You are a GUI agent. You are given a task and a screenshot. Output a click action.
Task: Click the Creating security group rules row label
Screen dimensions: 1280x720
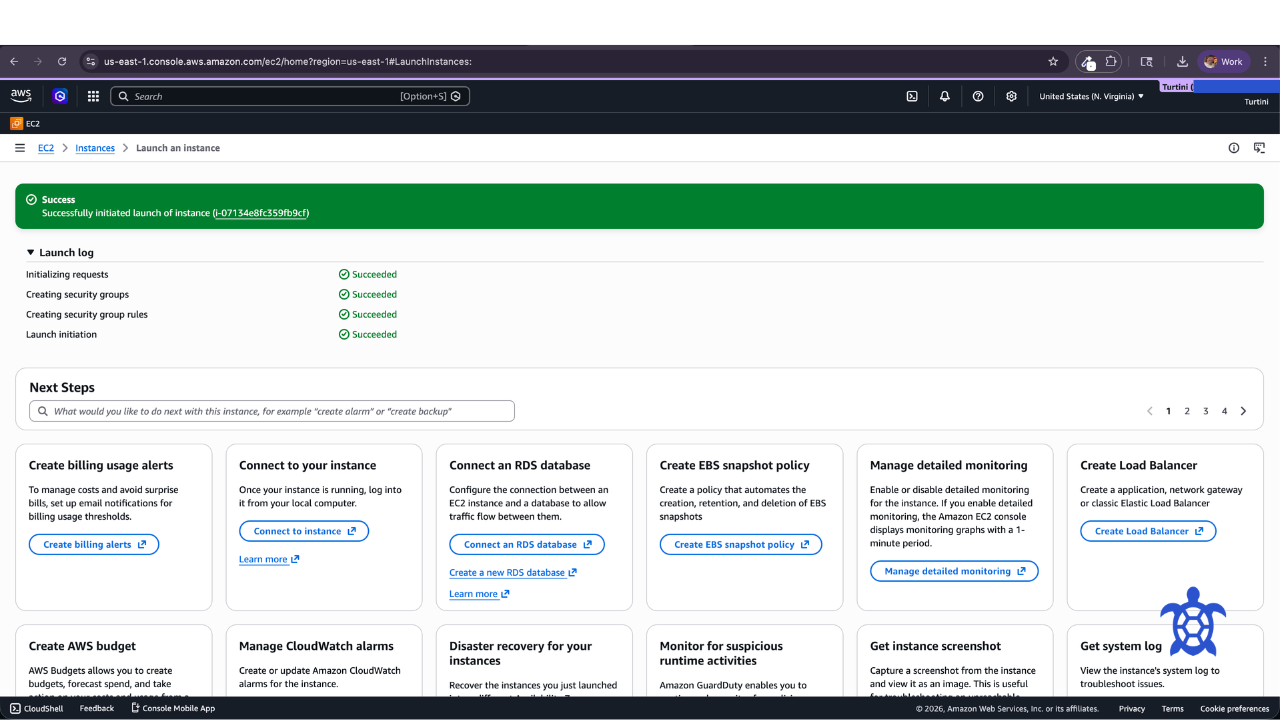[87, 314]
